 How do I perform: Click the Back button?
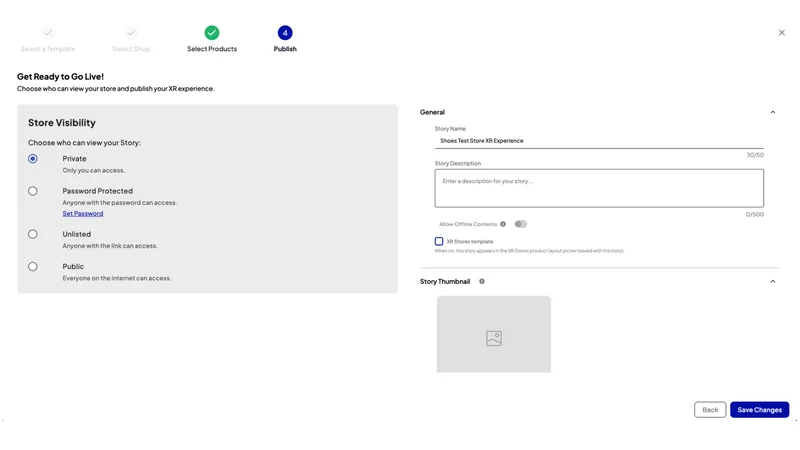[x=710, y=410]
